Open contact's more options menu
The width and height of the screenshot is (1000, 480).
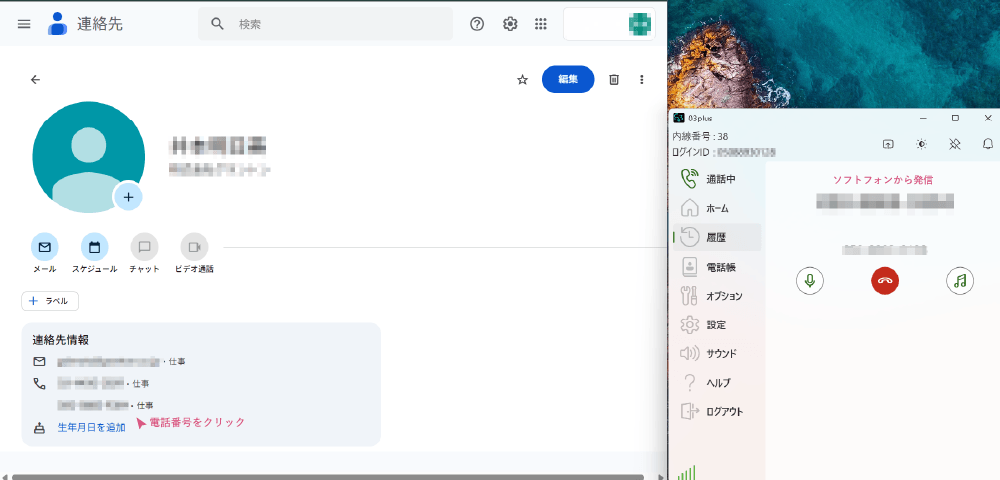[x=642, y=80]
